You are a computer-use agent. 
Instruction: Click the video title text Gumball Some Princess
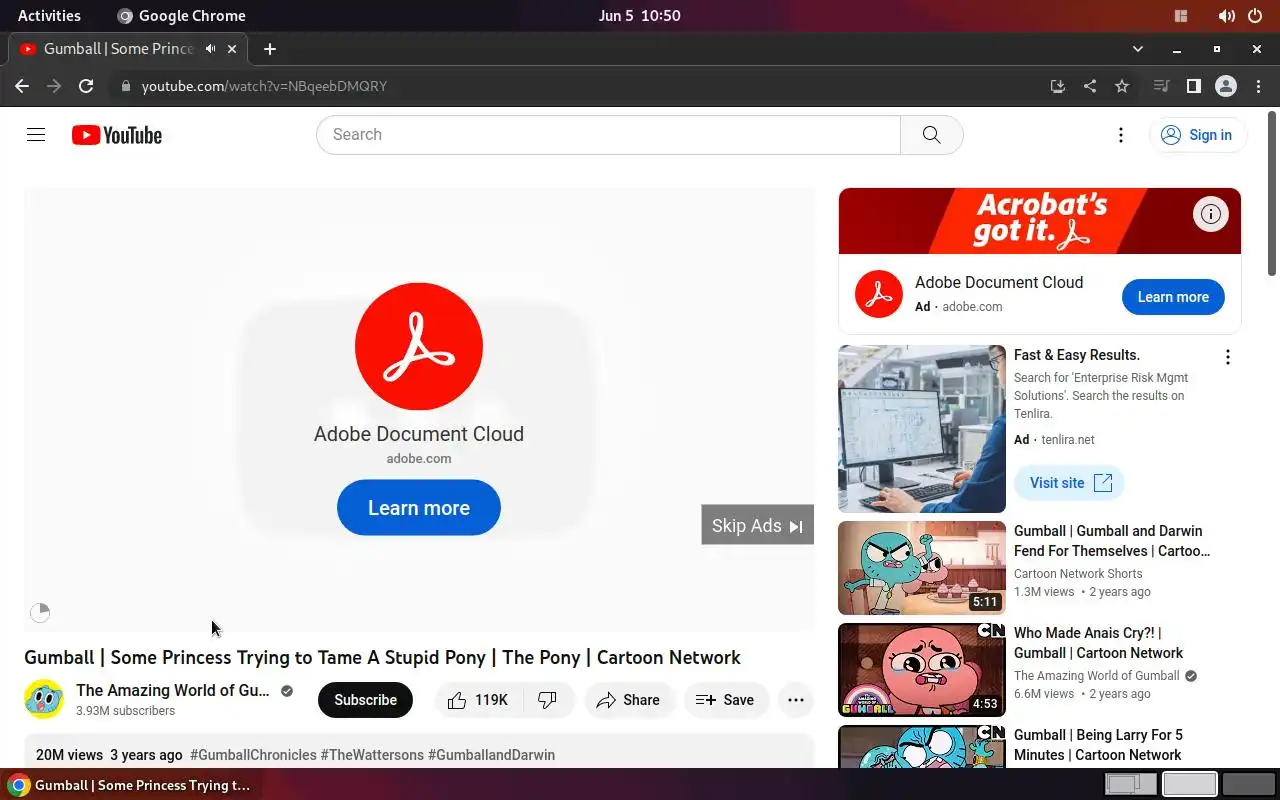point(382,657)
